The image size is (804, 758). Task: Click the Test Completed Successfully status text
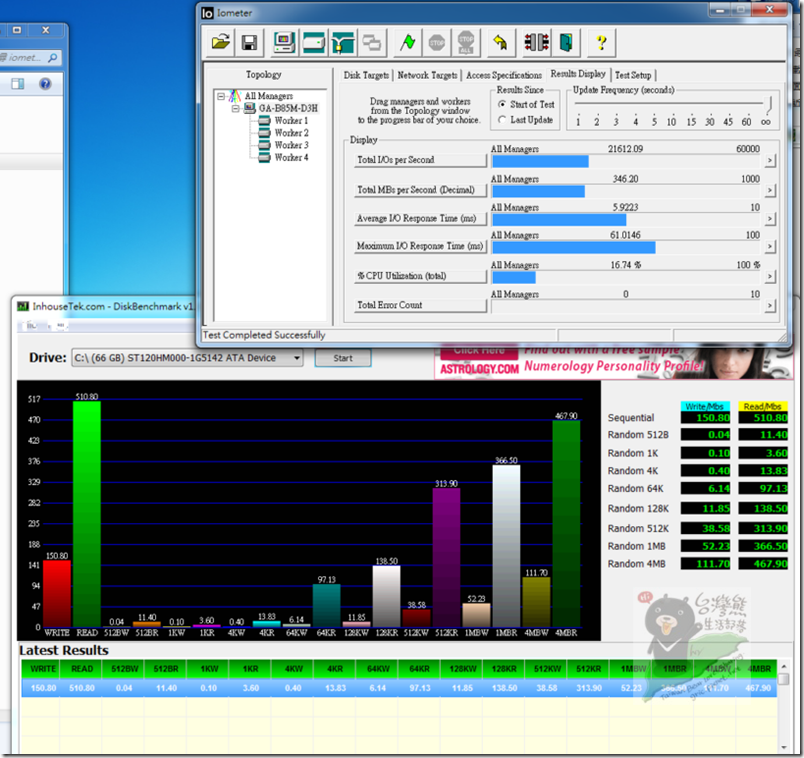click(x=264, y=335)
